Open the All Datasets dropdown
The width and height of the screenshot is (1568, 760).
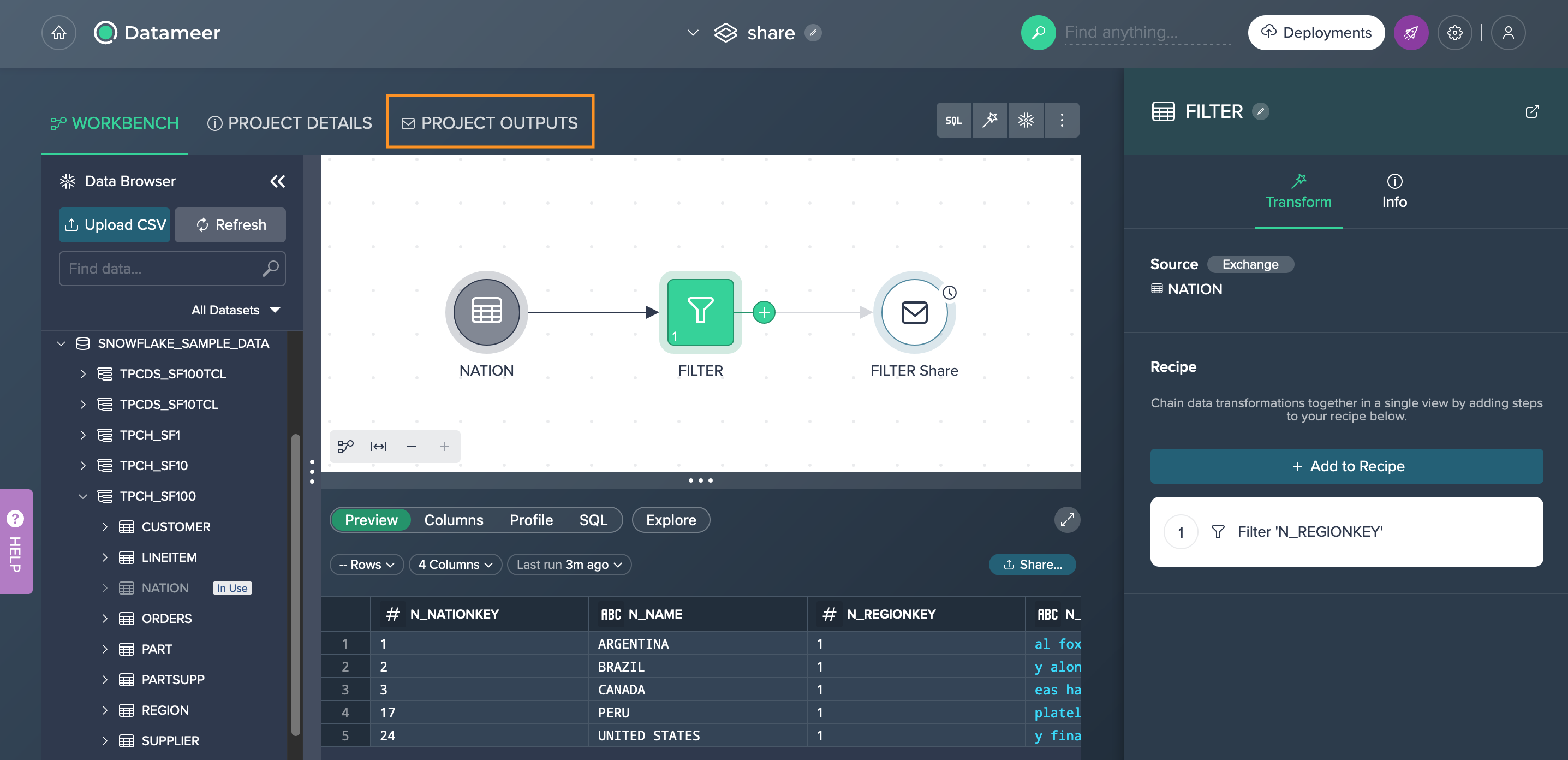pyautogui.click(x=235, y=310)
